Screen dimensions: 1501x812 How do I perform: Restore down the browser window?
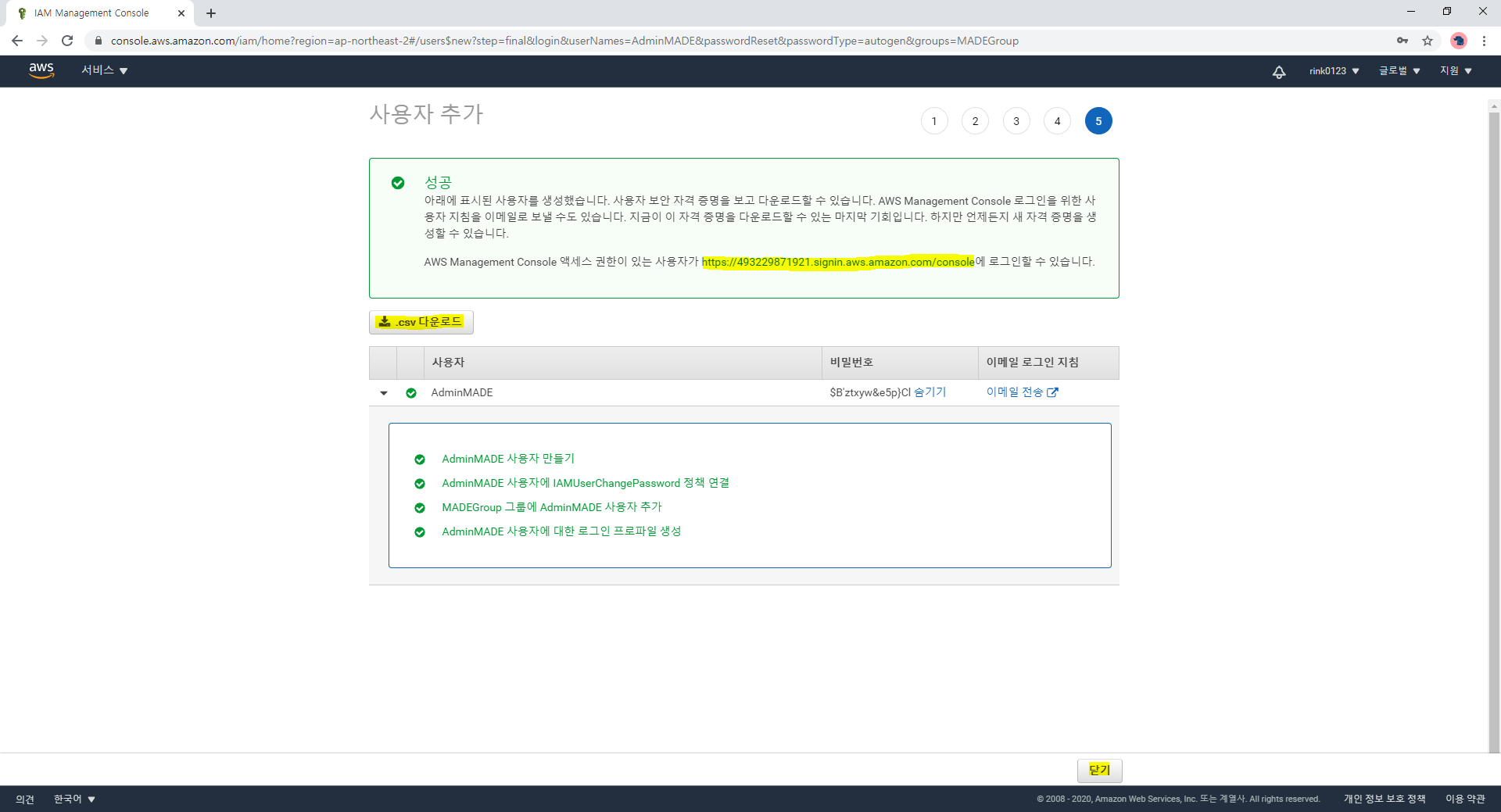pos(1447,12)
